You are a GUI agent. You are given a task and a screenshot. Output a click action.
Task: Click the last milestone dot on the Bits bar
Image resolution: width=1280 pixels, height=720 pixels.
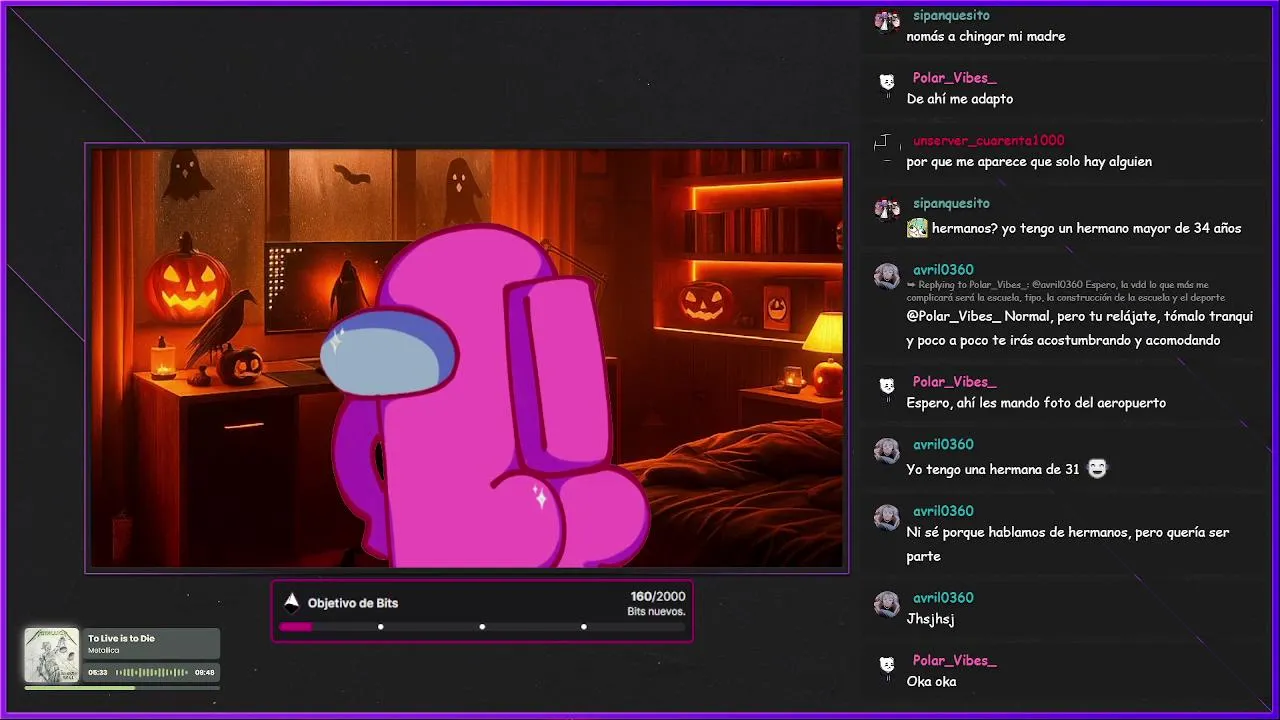tap(583, 627)
